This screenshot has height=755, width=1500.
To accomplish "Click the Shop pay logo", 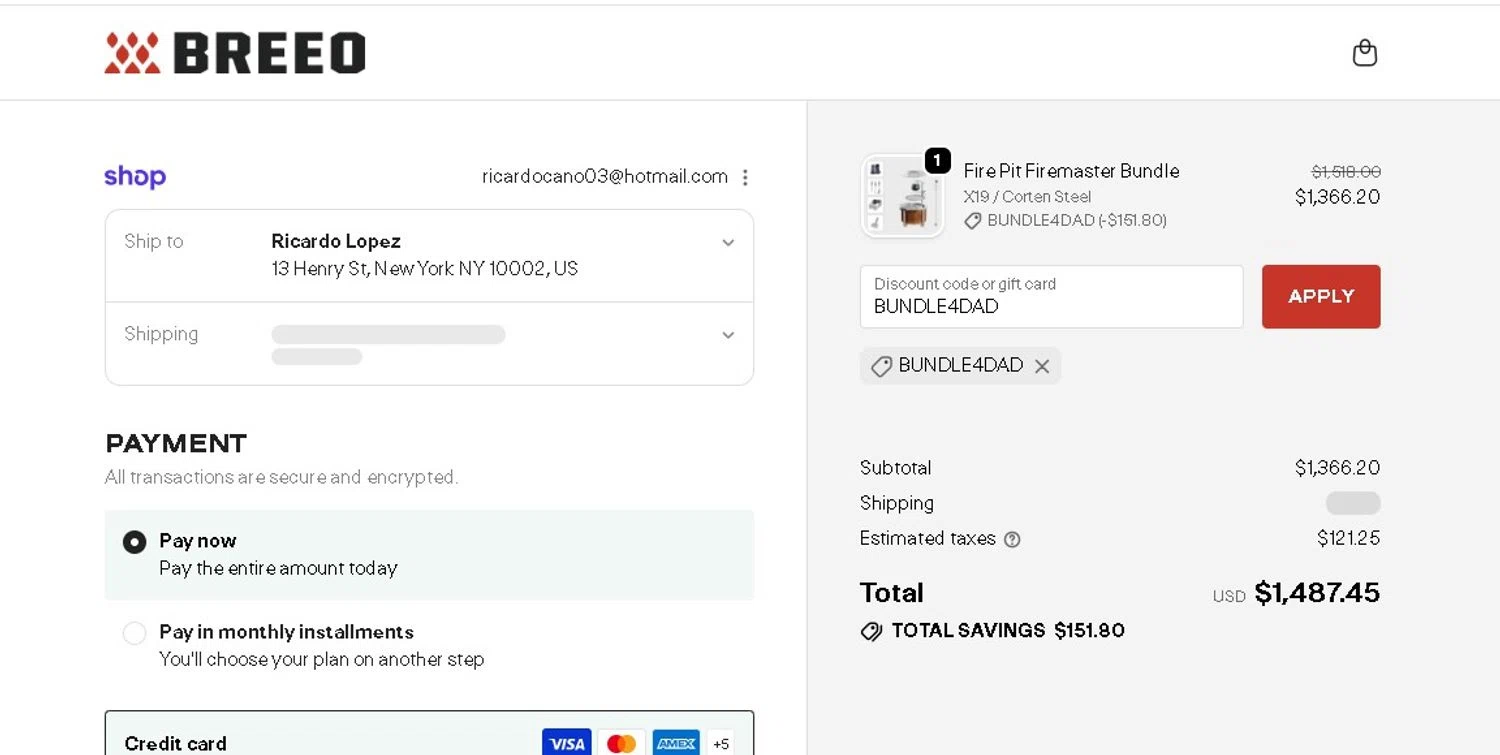I will pyautogui.click(x=135, y=177).
